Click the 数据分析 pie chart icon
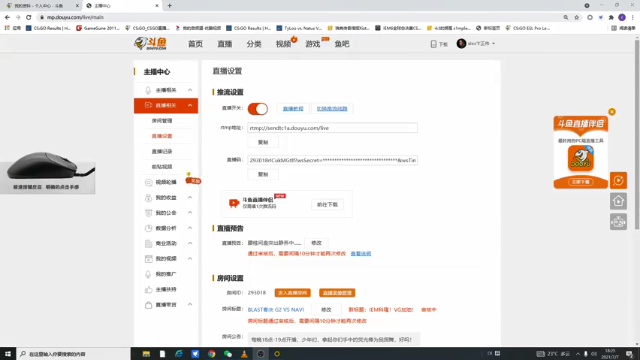640x360 pixels. (148, 228)
